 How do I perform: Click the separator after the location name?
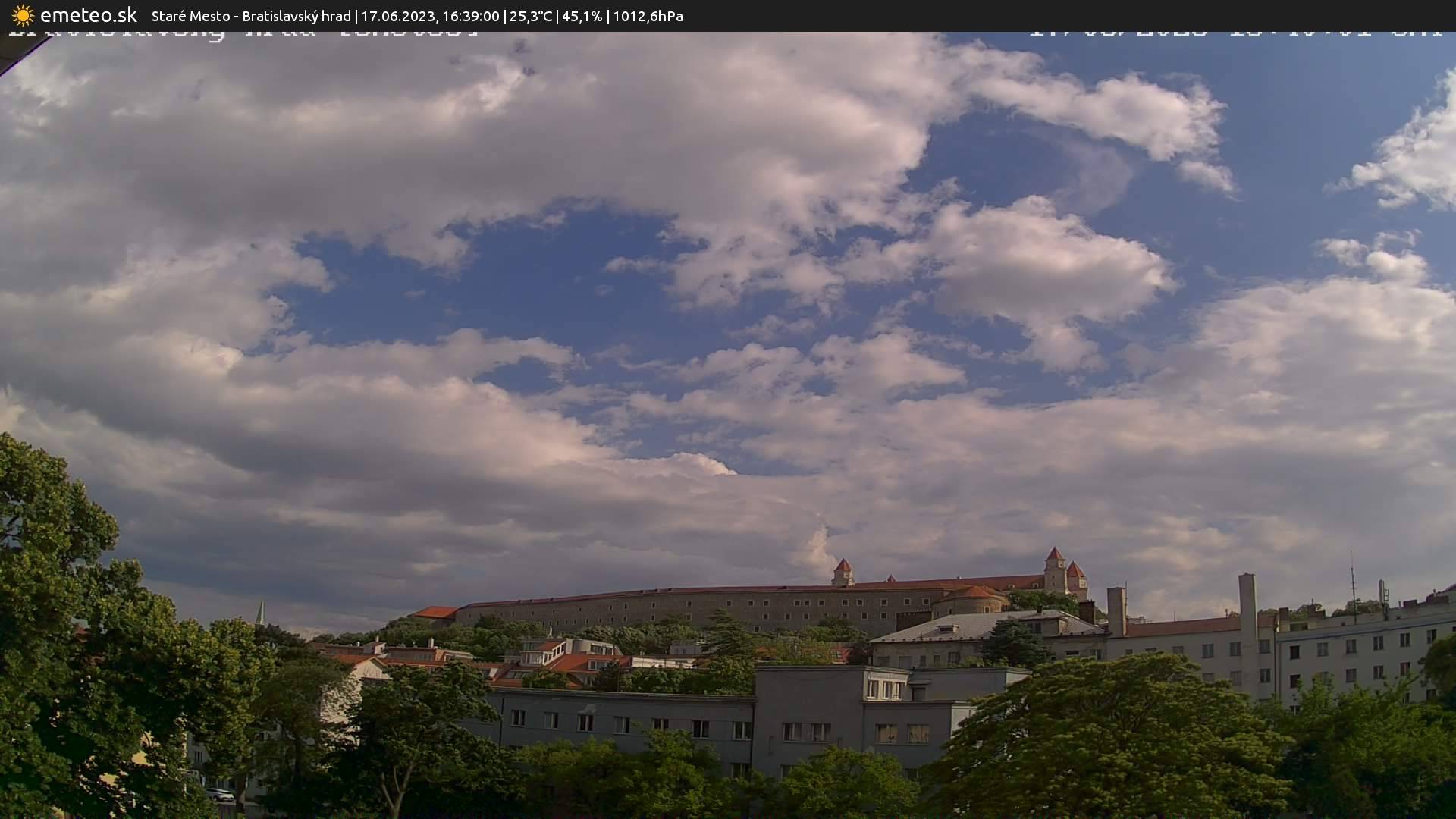click(356, 15)
